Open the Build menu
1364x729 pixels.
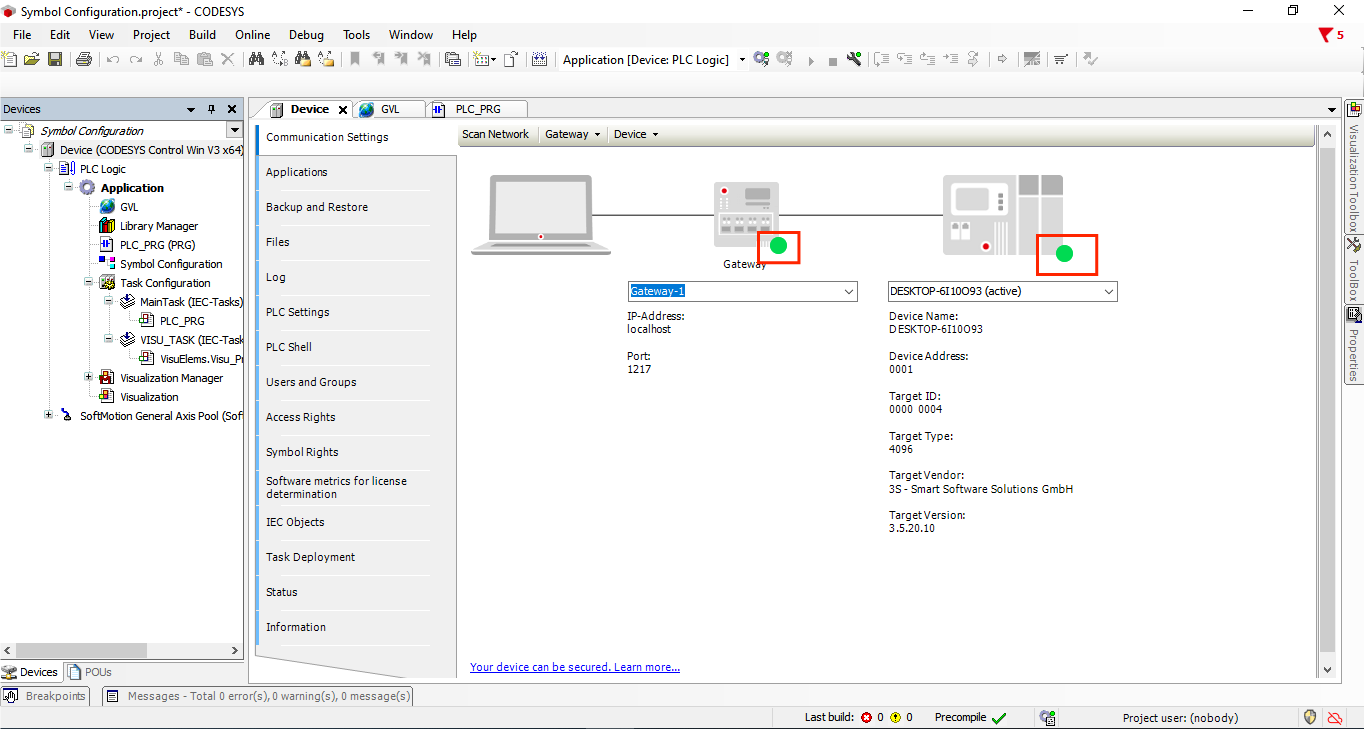click(202, 35)
